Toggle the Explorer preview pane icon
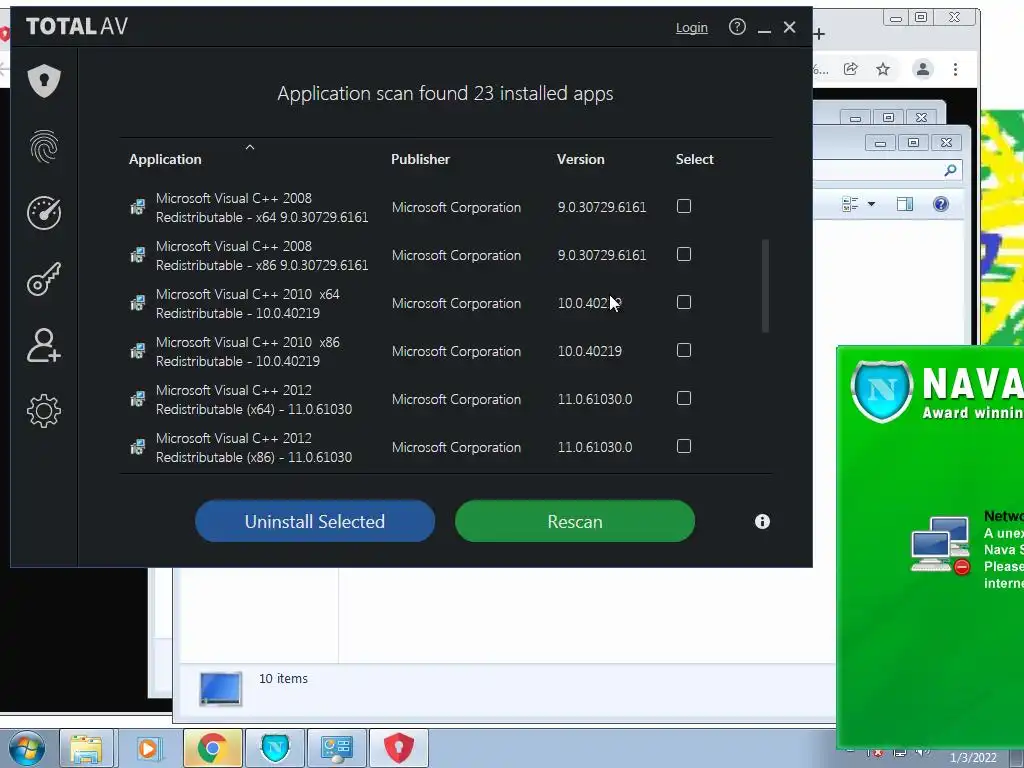This screenshot has height=768, width=1024. tap(905, 204)
